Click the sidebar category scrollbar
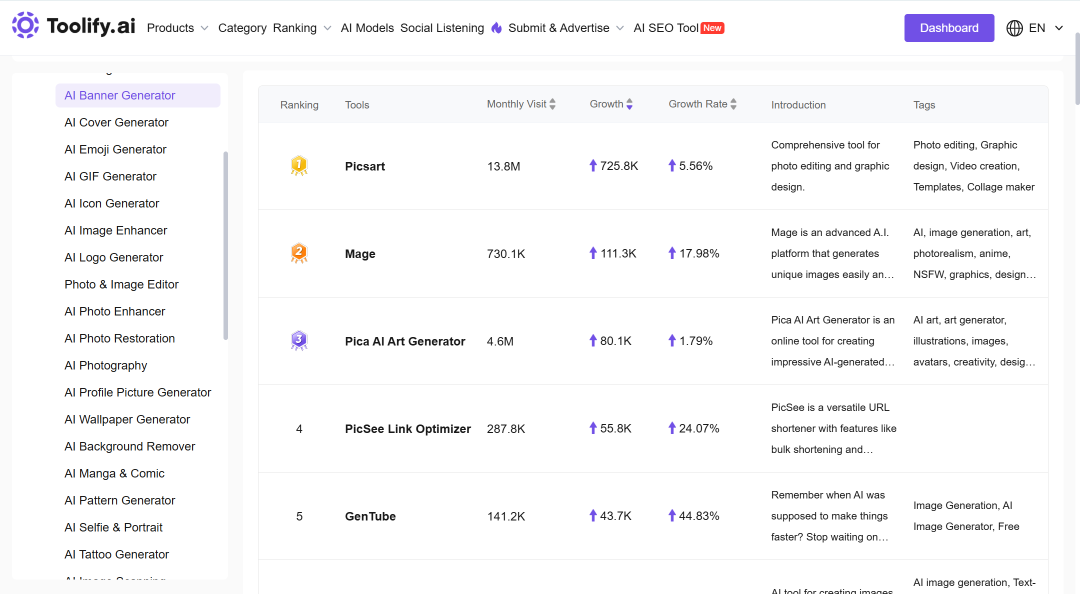The height and width of the screenshot is (594, 1080). click(225, 245)
